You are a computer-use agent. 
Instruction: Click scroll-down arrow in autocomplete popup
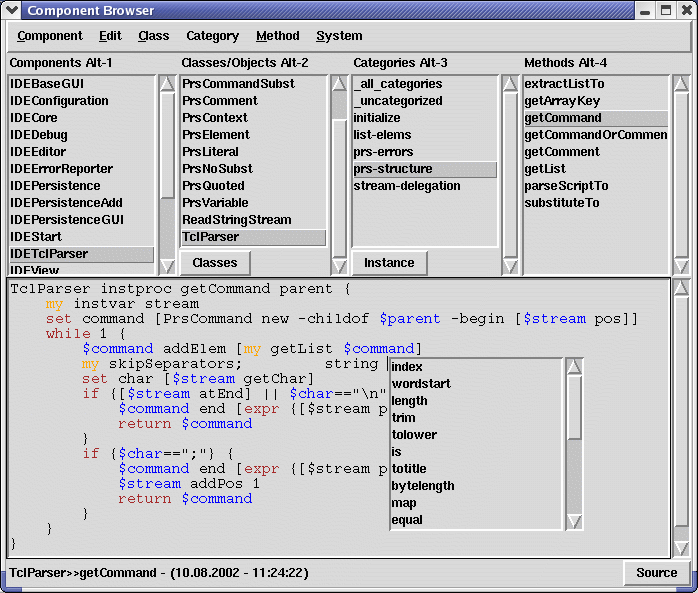574,520
